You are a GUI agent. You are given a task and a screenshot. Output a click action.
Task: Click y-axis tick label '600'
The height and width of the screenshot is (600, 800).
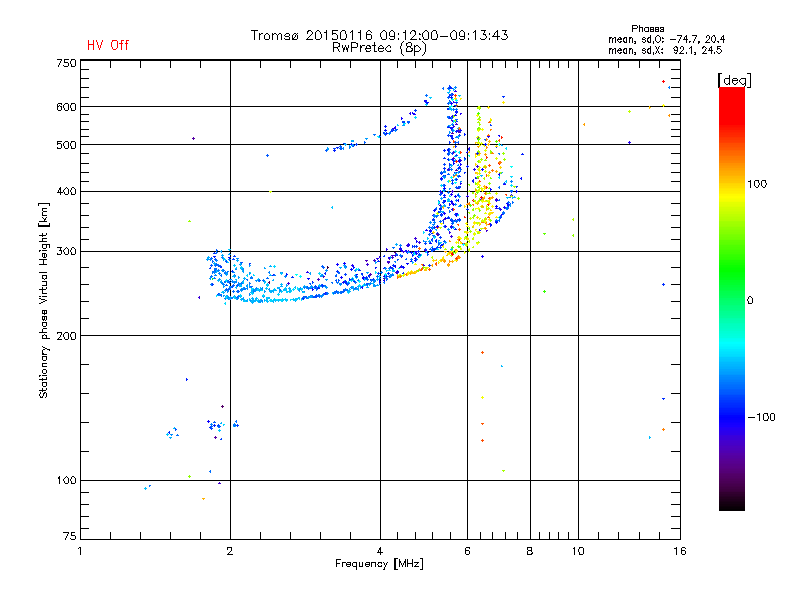click(66, 107)
